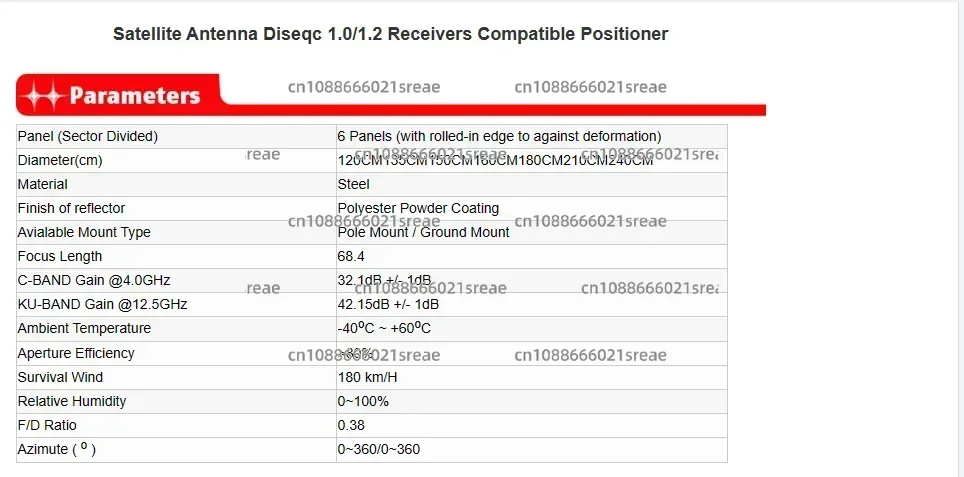Click the 'Material' row label
Viewport: 964px width, 477px height.
42,184
